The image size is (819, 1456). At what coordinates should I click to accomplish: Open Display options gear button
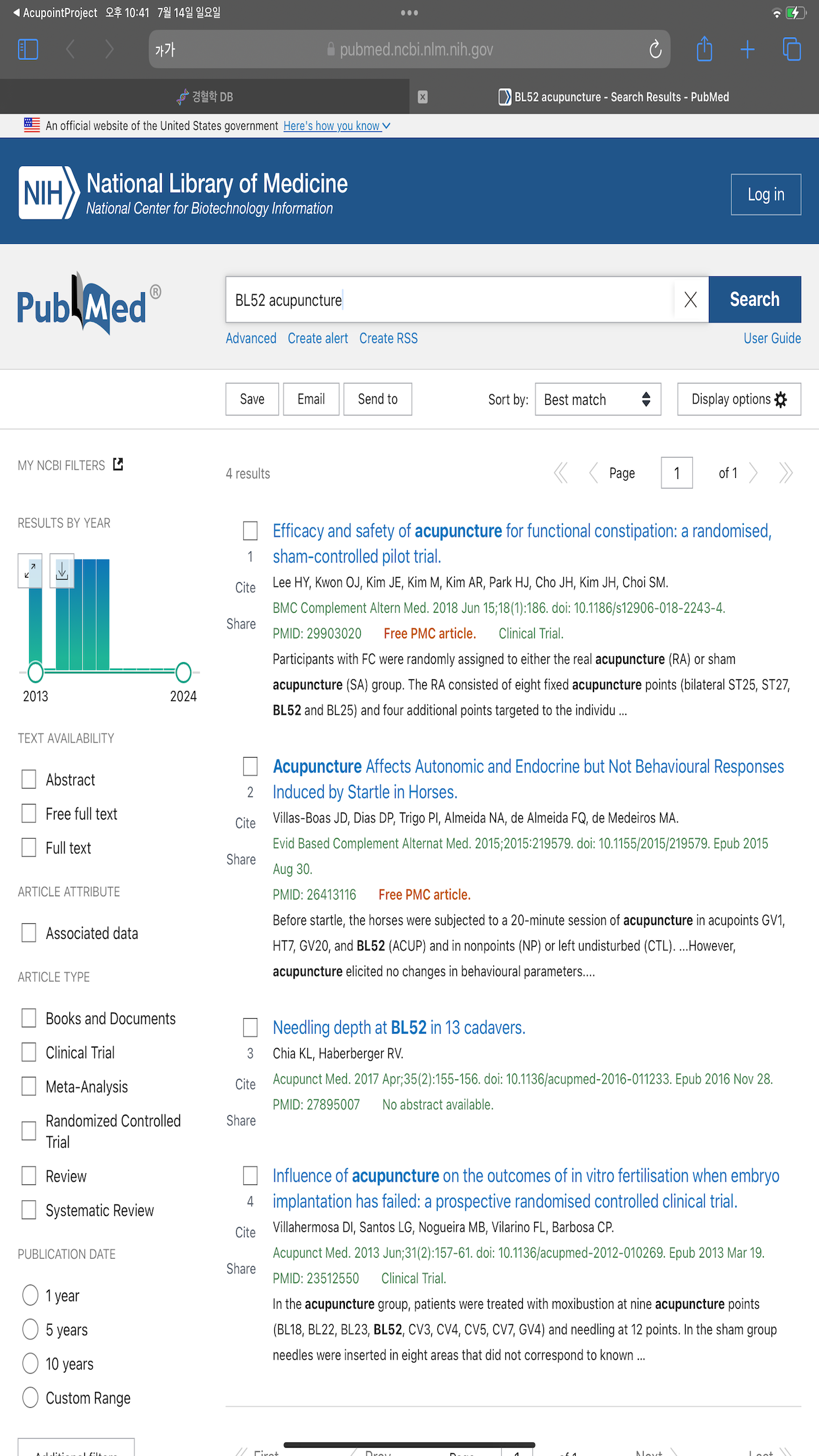[x=739, y=399]
